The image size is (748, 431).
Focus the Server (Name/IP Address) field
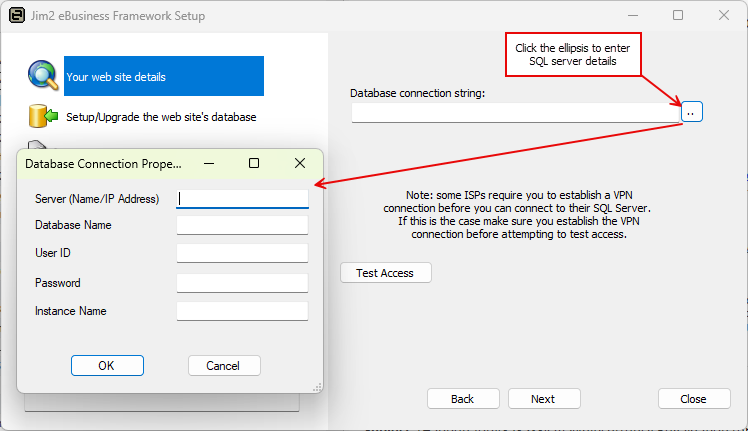coord(242,199)
